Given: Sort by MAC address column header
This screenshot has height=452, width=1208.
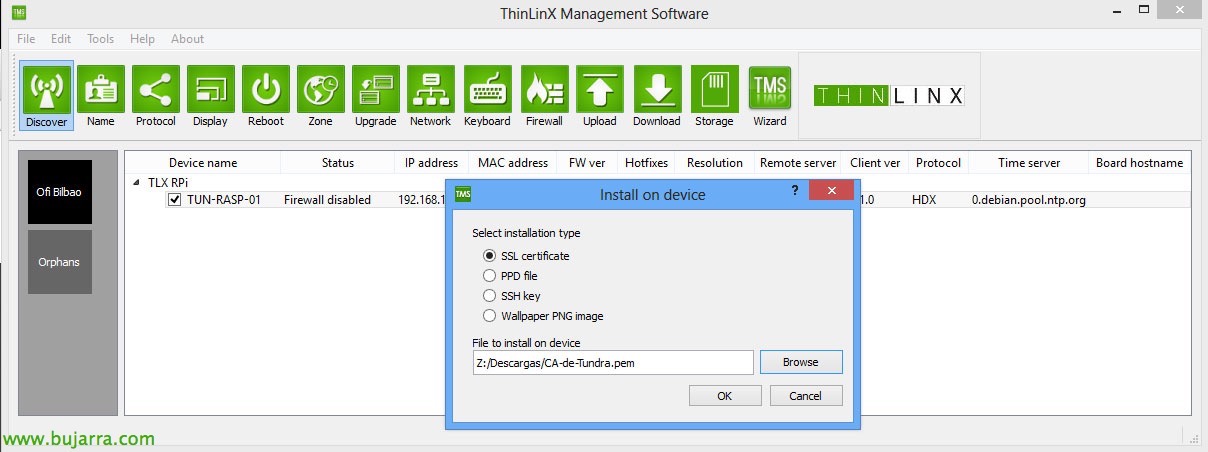Looking at the screenshot, I should click(x=513, y=163).
